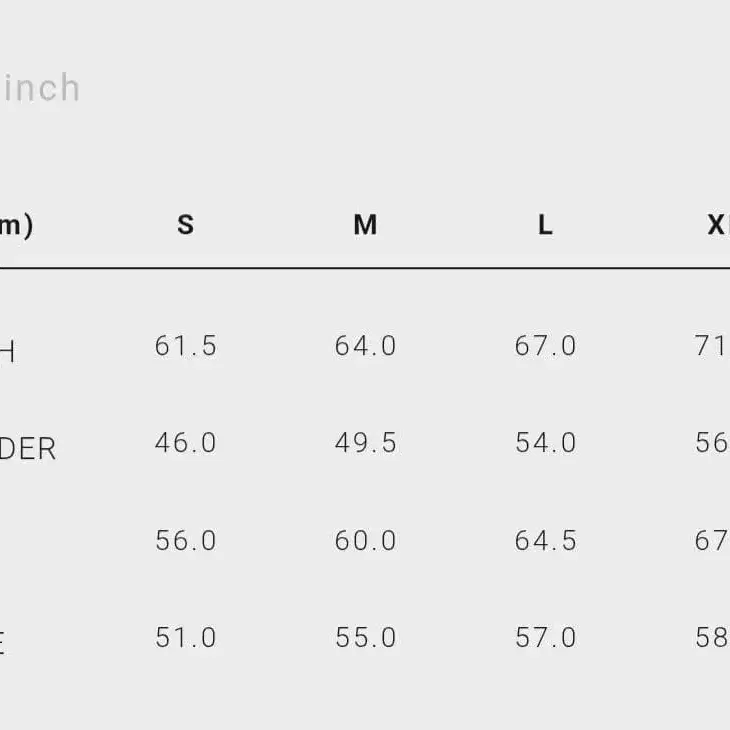Select the 46.0 shoulder value for S
This screenshot has width=730, height=730.
(185, 443)
